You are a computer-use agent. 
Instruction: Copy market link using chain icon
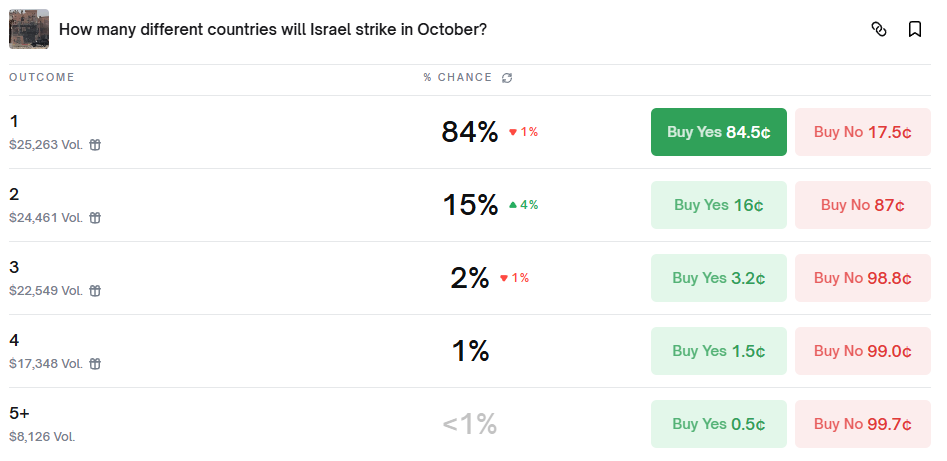click(879, 29)
